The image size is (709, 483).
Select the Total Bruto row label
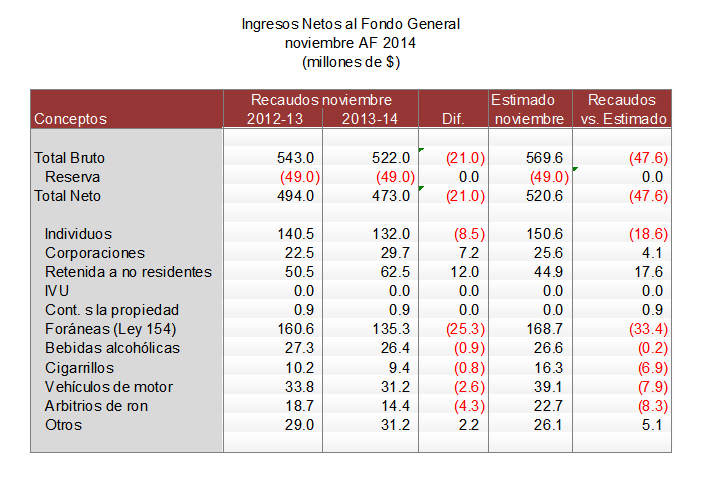(70, 158)
